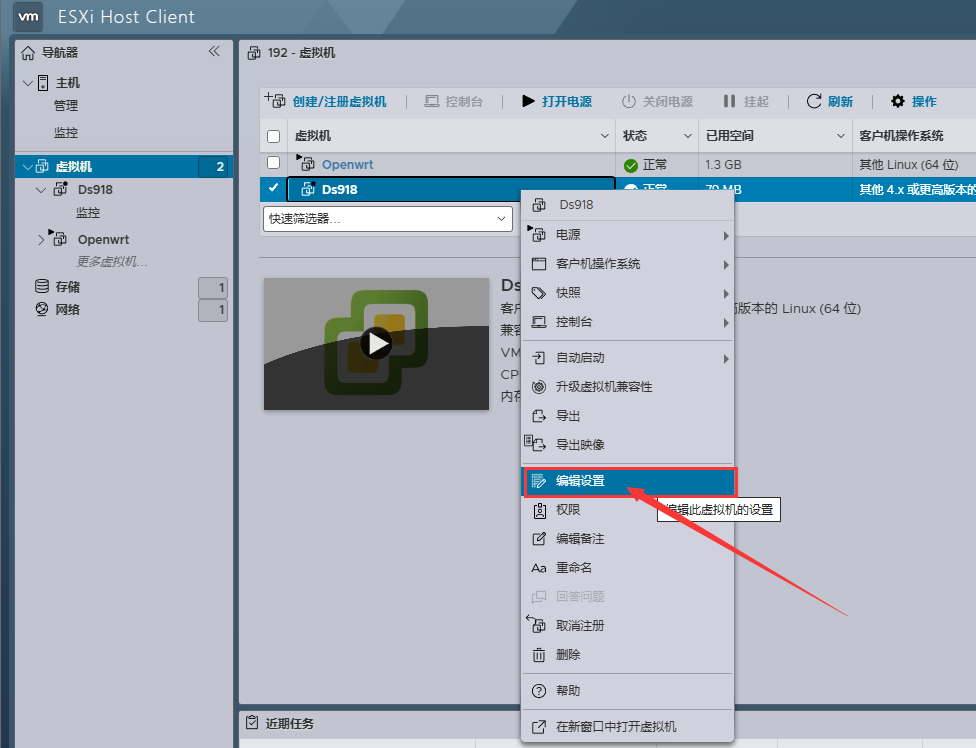Open the 虚拟机 column header dropdown arrow
The width and height of the screenshot is (976, 748).
(604, 136)
